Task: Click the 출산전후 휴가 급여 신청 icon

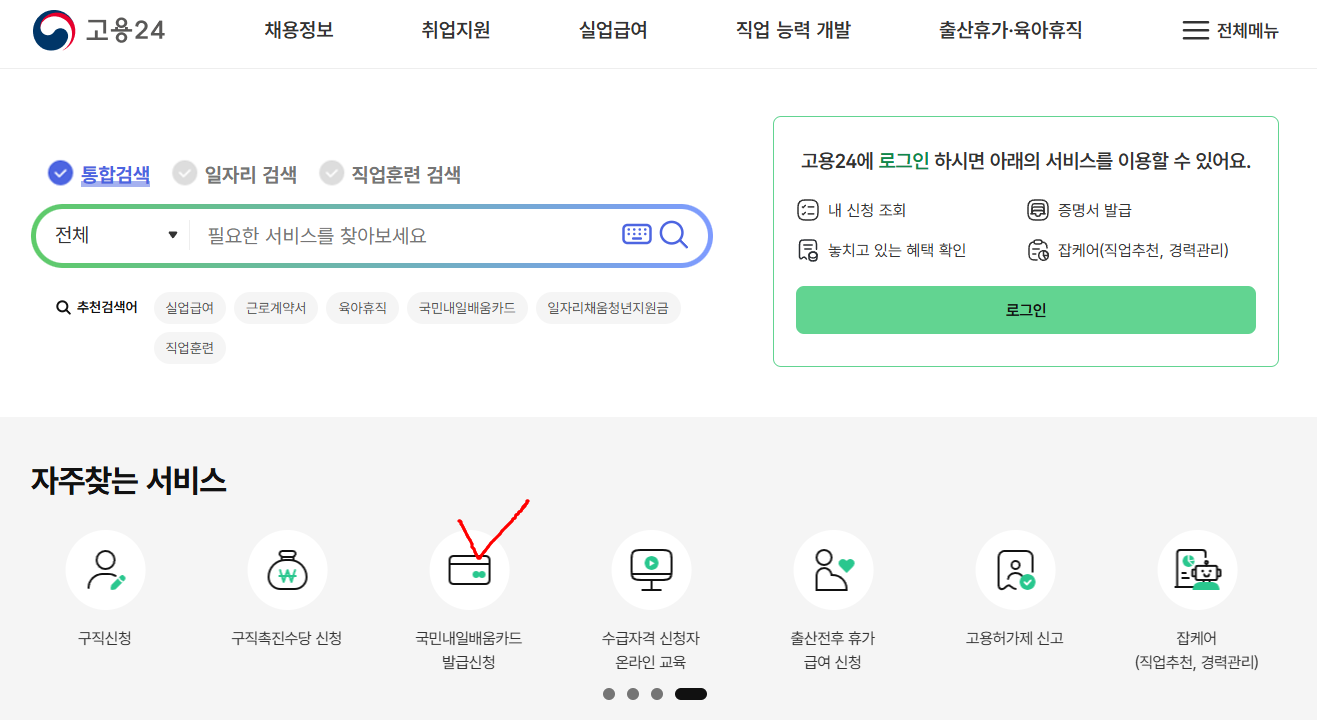Action: pyautogui.click(x=833, y=570)
